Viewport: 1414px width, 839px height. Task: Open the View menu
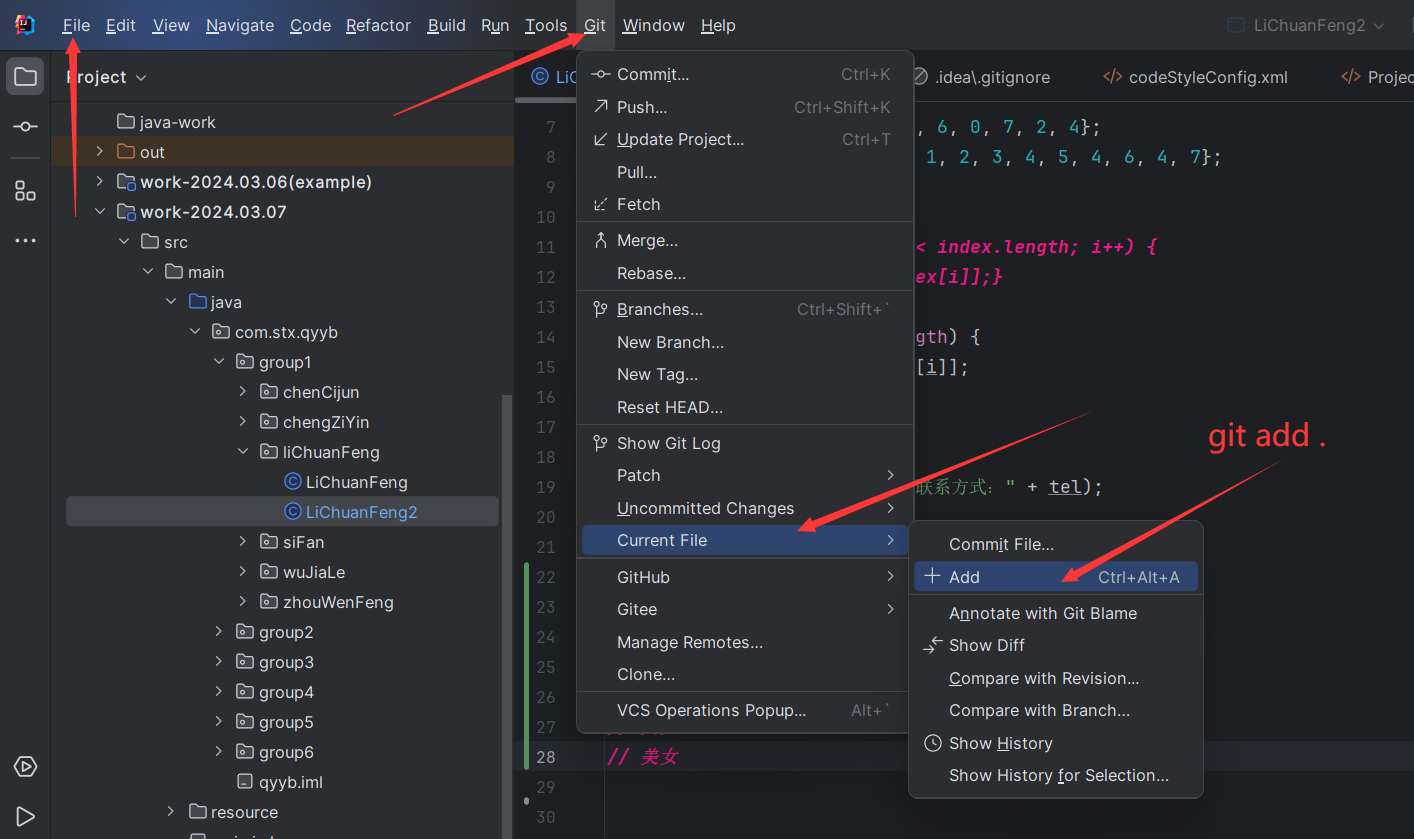tap(171, 25)
